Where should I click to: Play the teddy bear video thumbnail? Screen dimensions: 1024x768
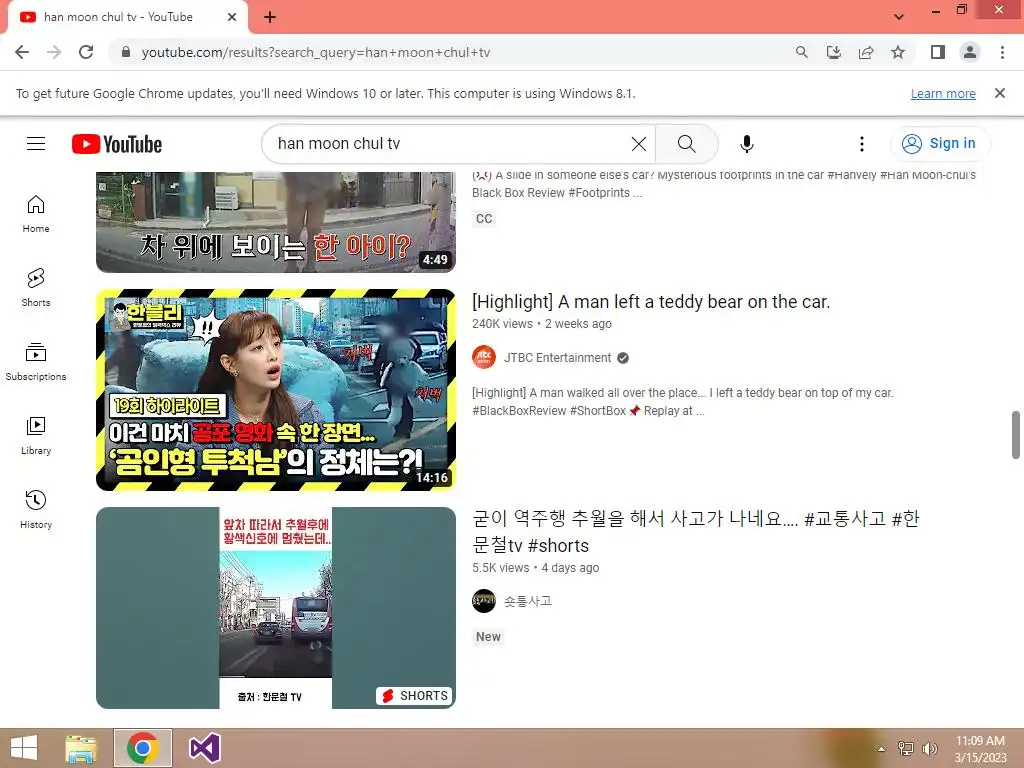click(x=276, y=390)
